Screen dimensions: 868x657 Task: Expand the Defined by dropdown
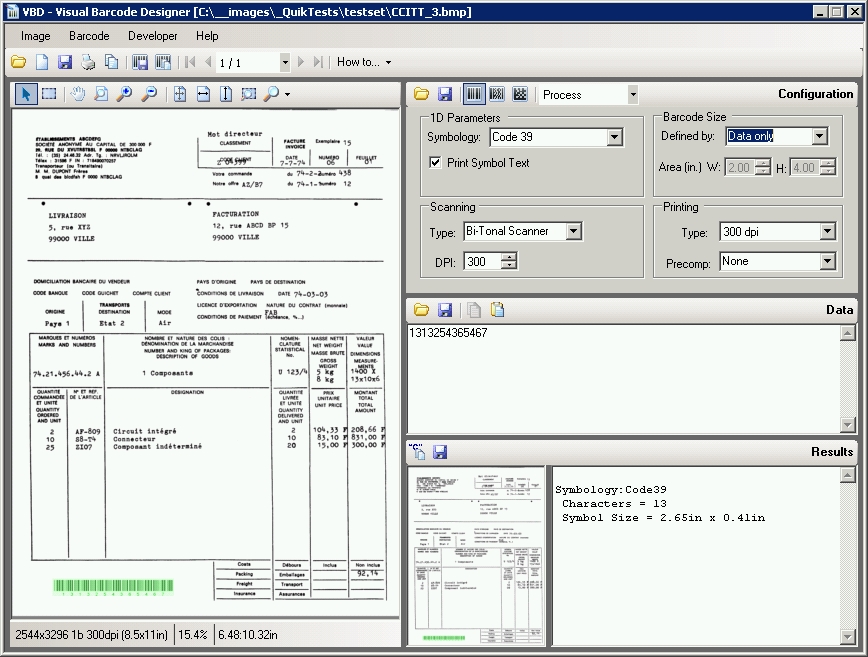819,136
